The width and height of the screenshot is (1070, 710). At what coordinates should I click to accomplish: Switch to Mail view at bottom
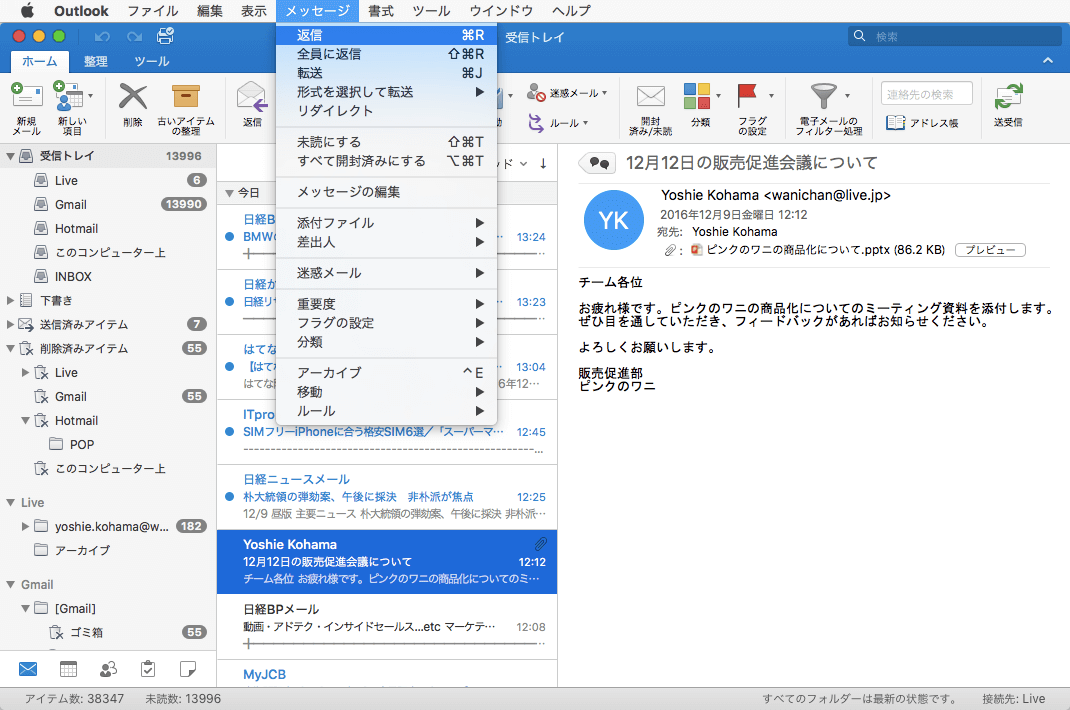tap(28, 669)
